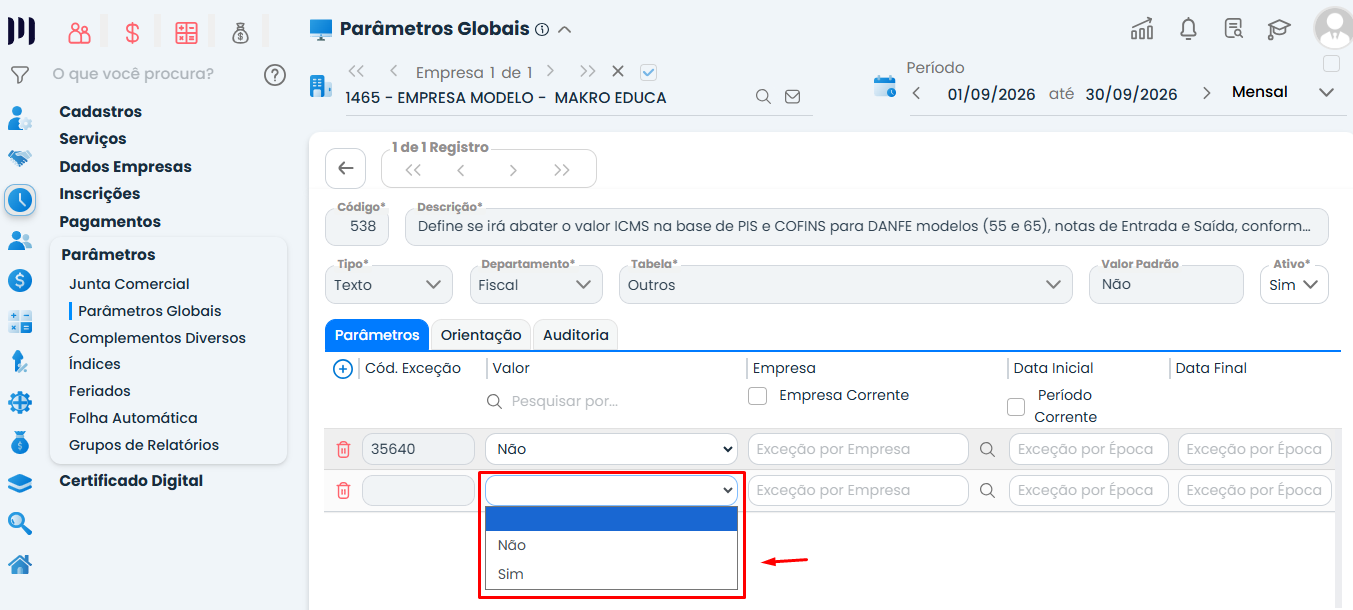Click the company email envelope icon
This screenshot has height=610, width=1353.
(x=792, y=97)
